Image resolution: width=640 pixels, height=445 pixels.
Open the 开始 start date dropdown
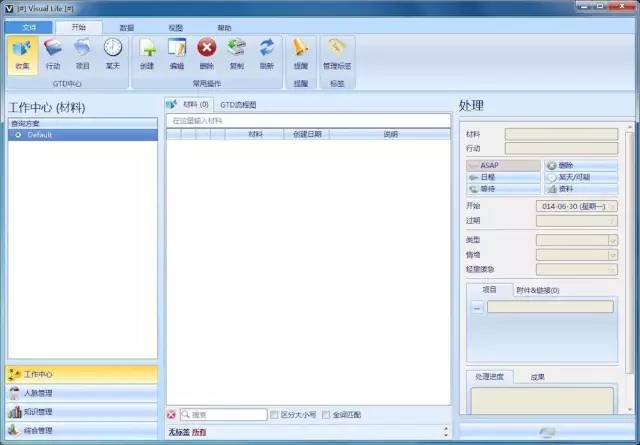click(612, 207)
